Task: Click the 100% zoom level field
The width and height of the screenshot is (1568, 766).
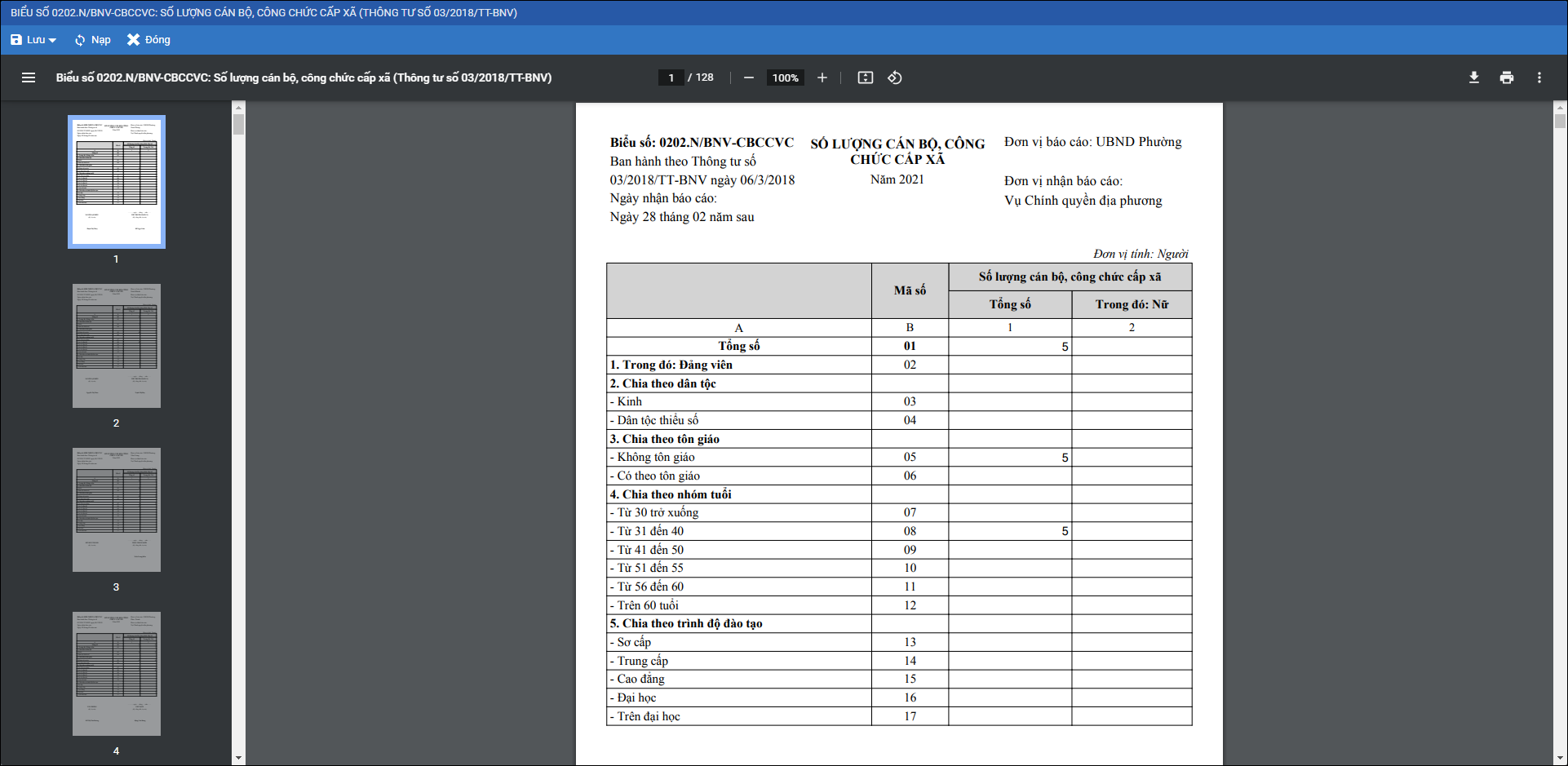Action: click(785, 77)
